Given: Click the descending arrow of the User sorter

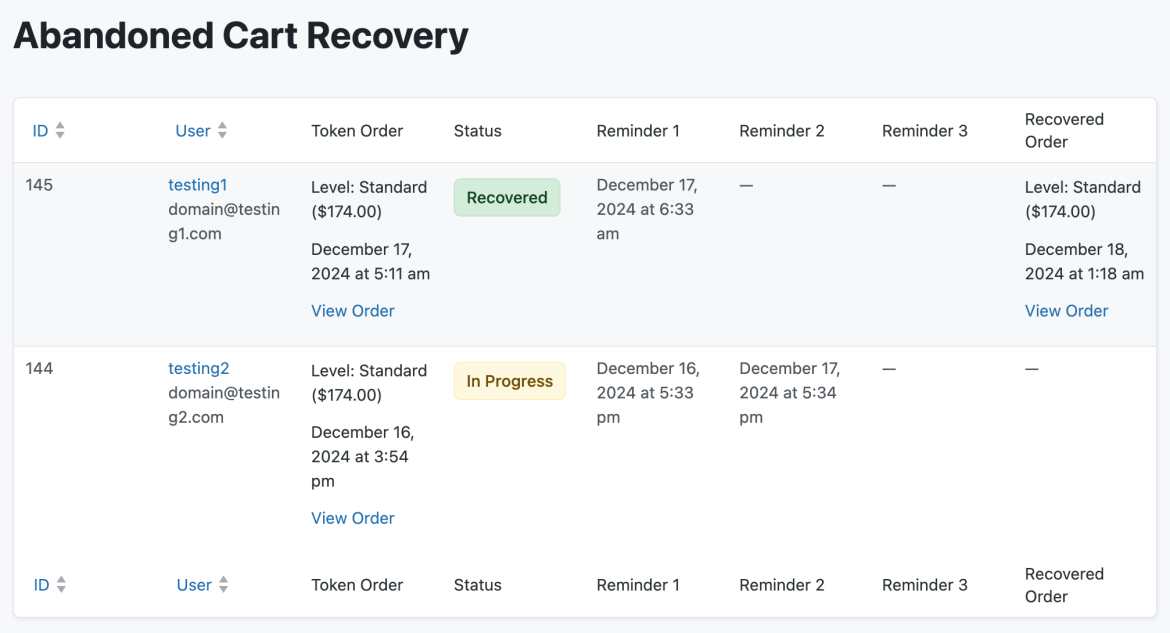Looking at the screenshot, I should coord(223,135).
